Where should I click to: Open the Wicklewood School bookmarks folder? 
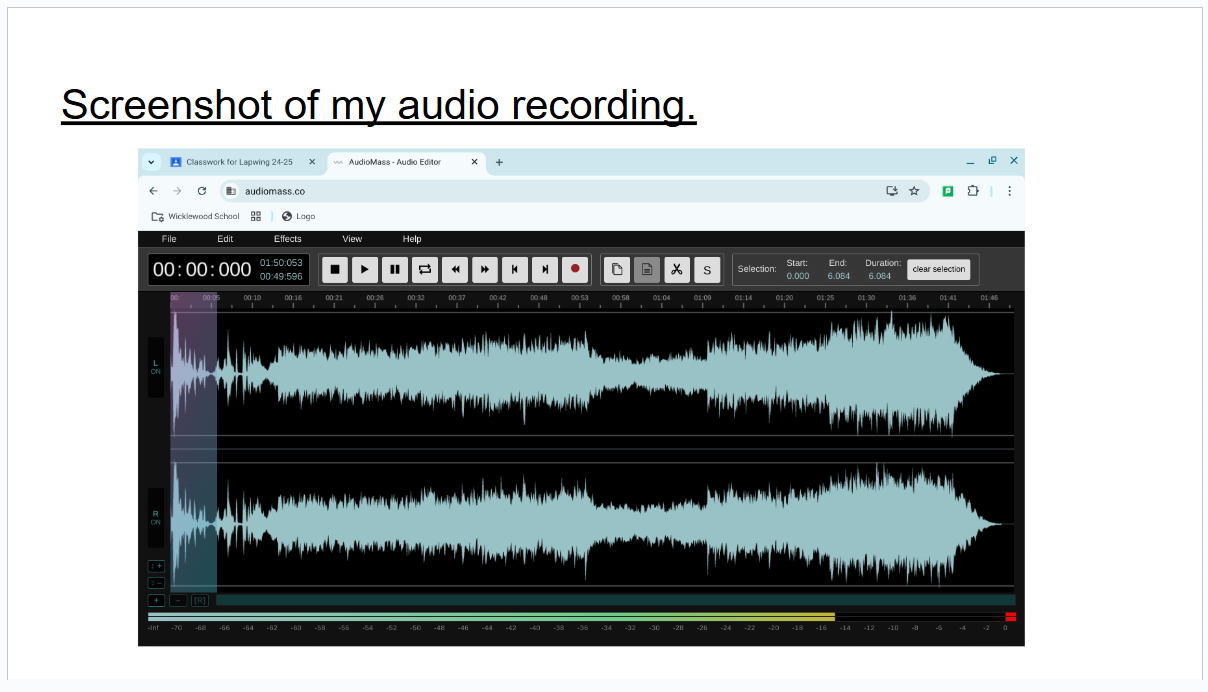pyautogui.click(x=196, y=216)
